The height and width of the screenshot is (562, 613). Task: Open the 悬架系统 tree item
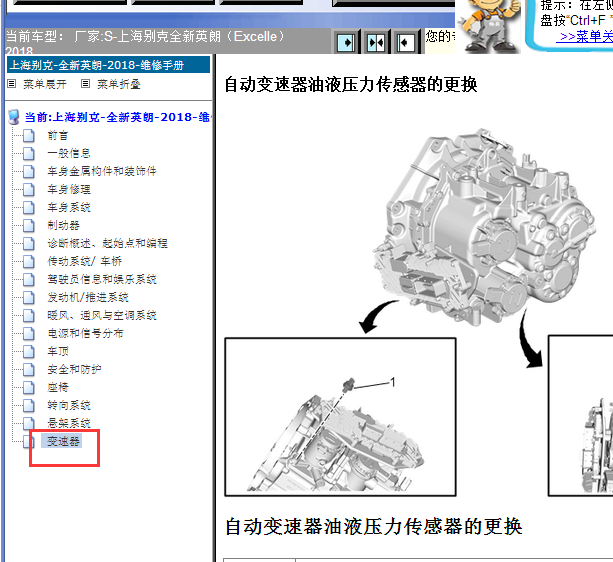coord(69,423)
